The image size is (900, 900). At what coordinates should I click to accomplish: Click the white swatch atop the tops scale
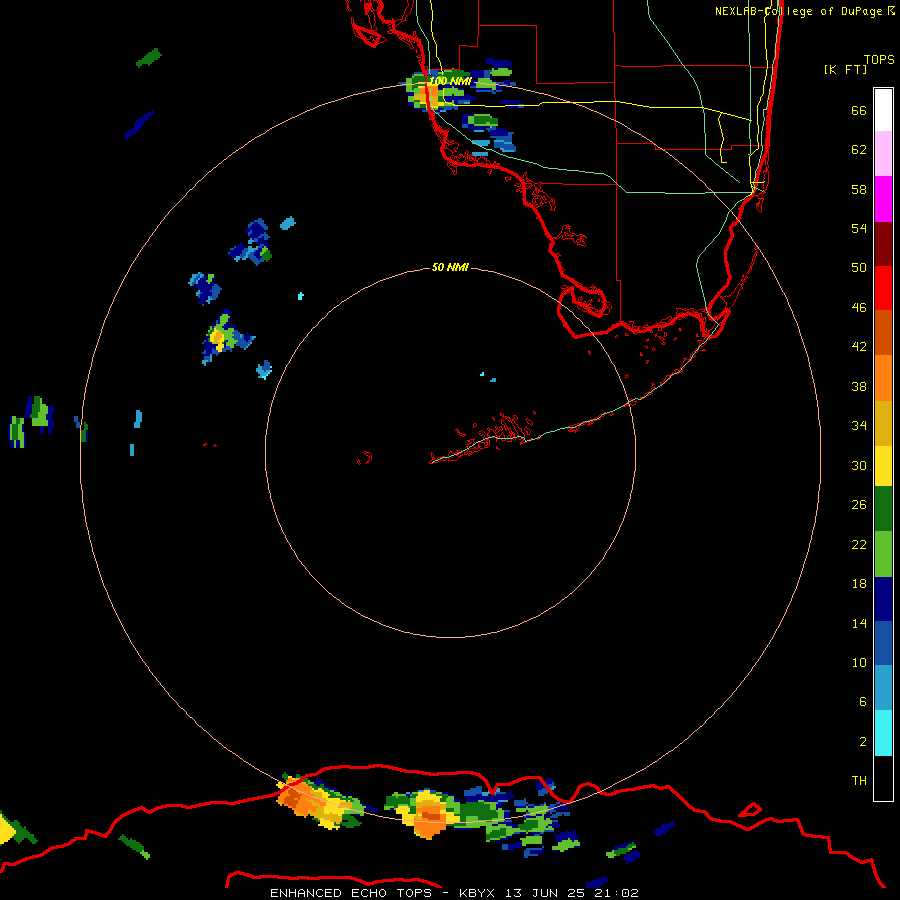click(x=883, y=110)
